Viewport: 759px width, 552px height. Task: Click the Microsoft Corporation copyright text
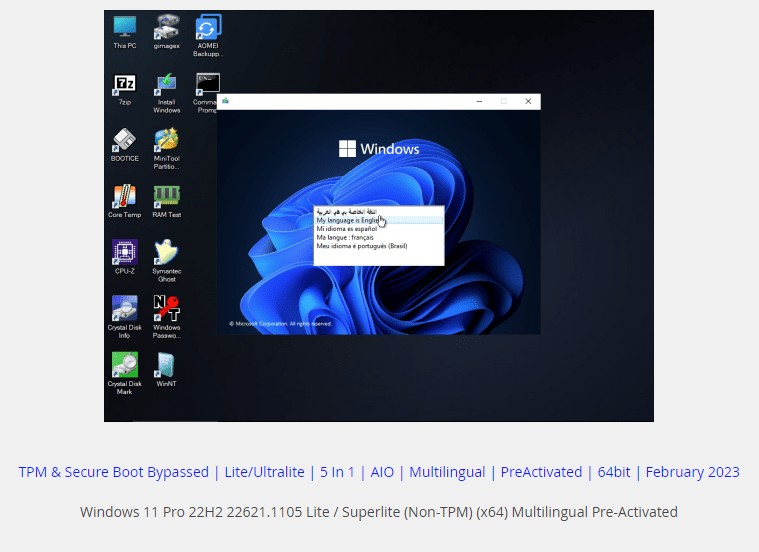pyautogui.click(x=280, y=323)
